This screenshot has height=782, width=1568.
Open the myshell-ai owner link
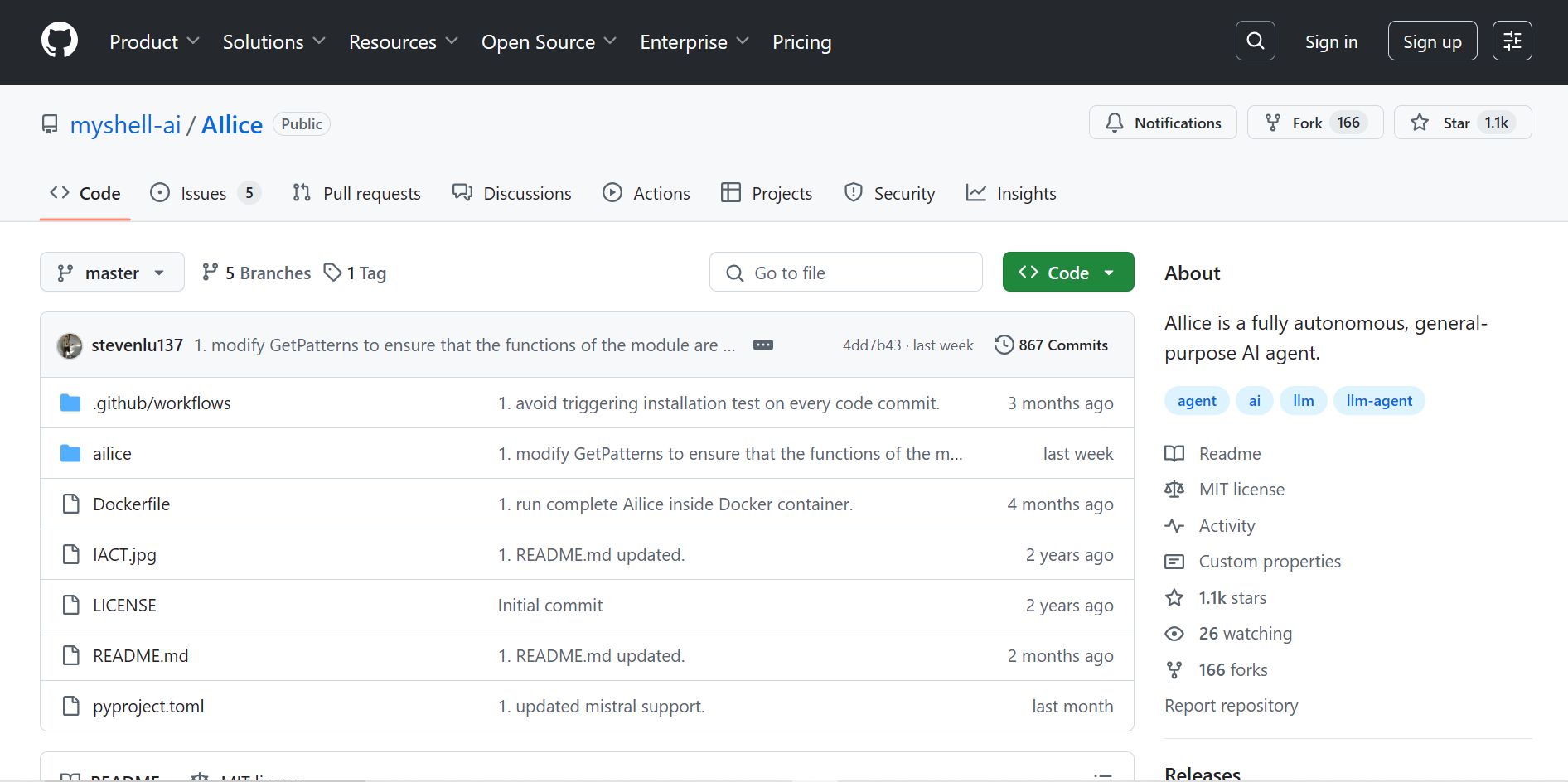(125, 124)
